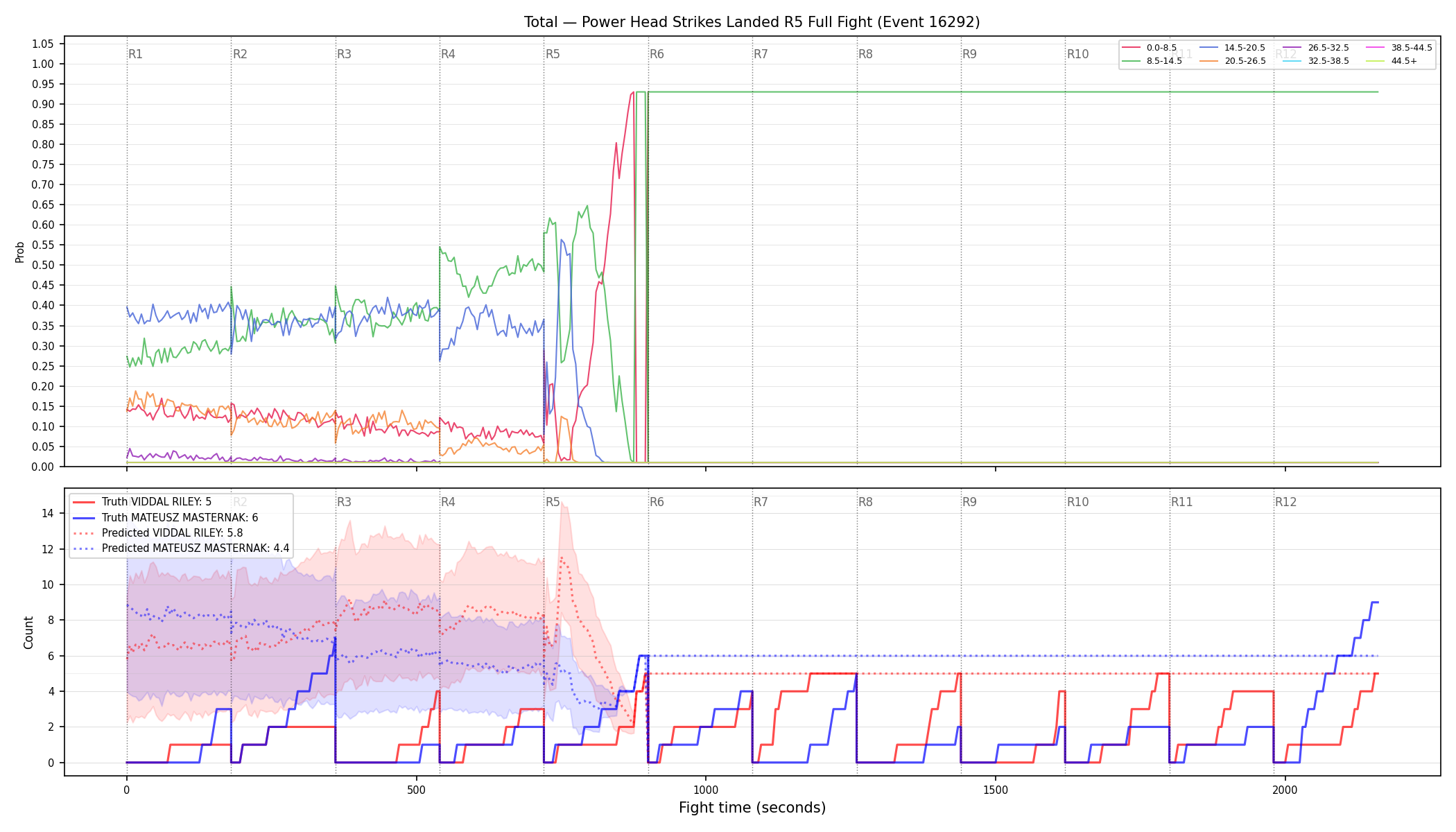
Task: Click the R10 round marker in Count chart
Action: click(1078, 502)
